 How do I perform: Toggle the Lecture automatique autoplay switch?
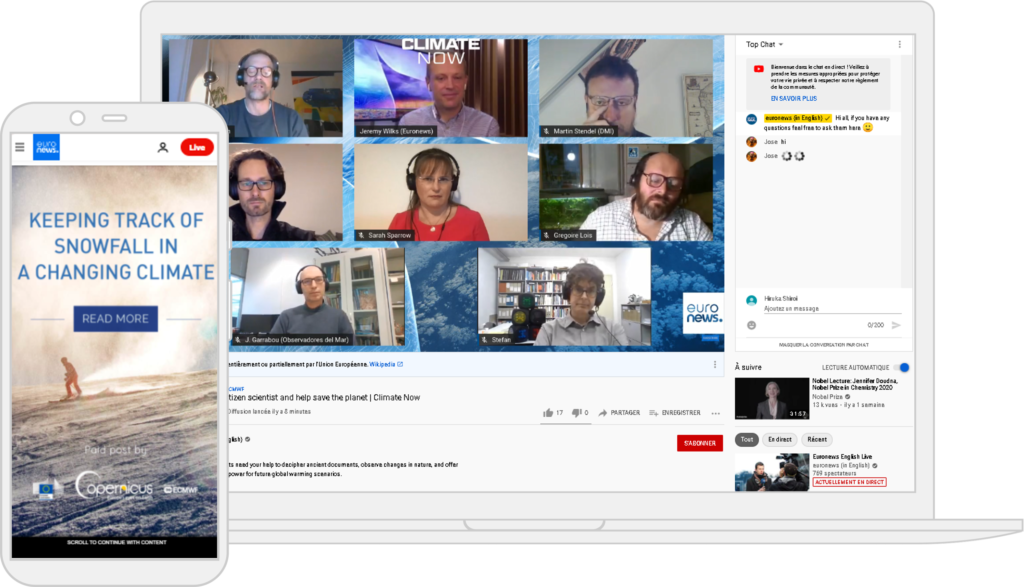click(902, 368)
